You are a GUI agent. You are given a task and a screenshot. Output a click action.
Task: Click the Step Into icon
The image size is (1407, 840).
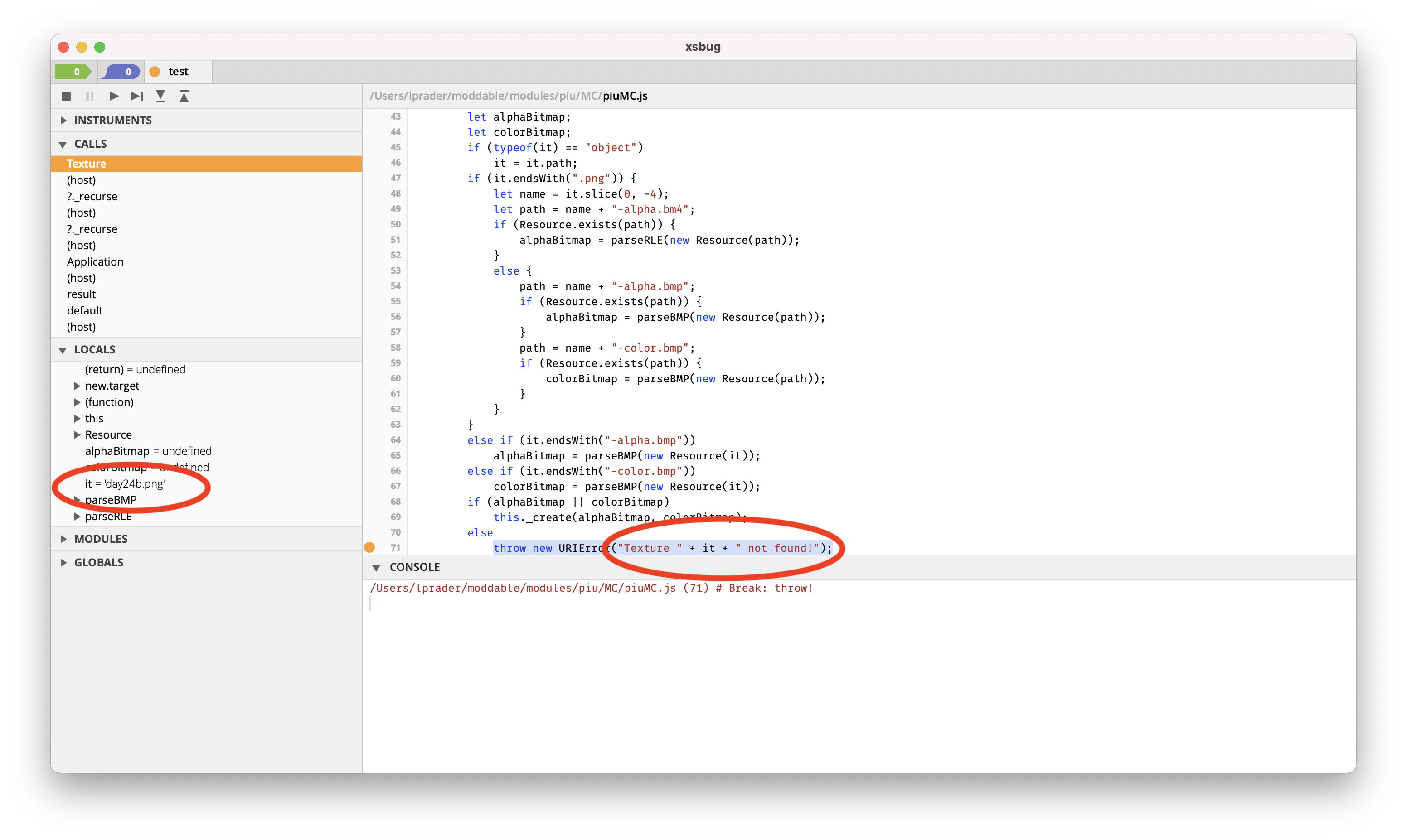click(160, 96)
